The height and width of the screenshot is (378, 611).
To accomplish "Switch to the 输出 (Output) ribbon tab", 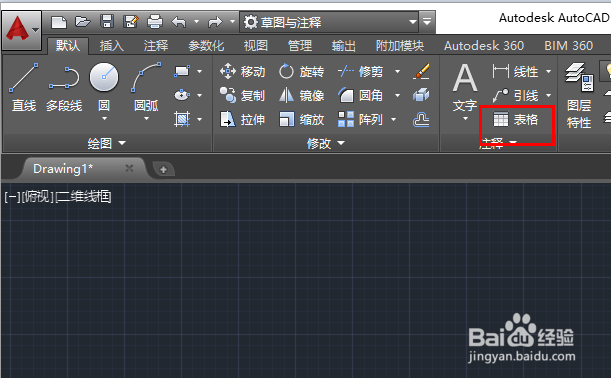I will click(x=343, y=46).
